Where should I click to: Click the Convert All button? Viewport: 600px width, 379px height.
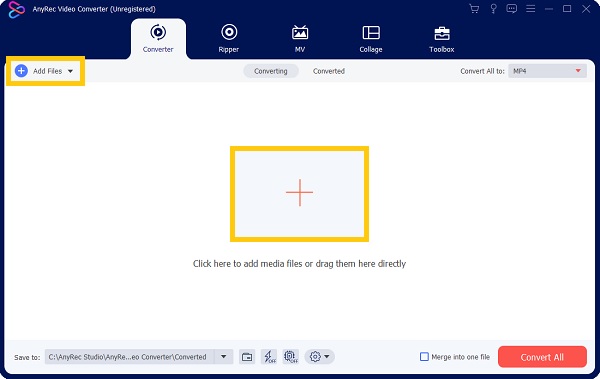(x=542, y=357)
